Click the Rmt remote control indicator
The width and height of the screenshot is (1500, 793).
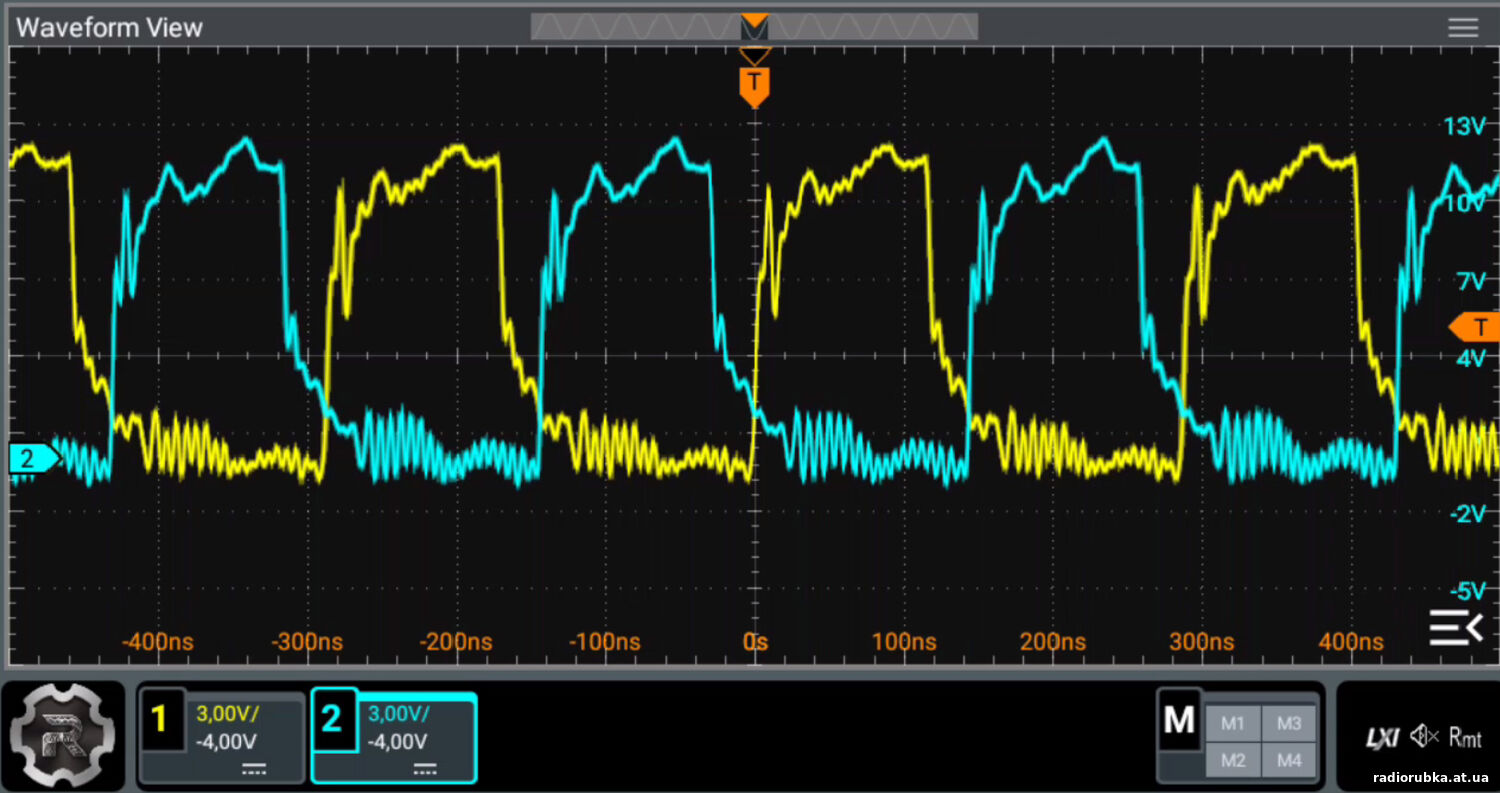1465,738
